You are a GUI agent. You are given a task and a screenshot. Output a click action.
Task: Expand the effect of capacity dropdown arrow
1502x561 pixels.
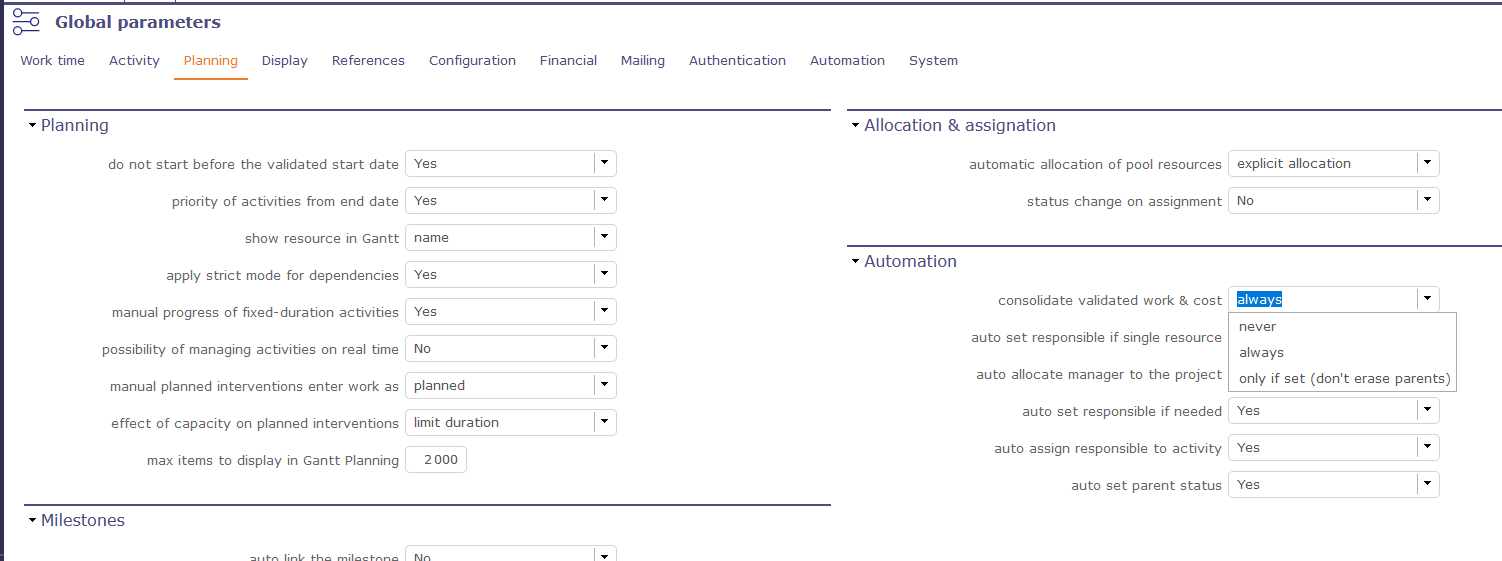coord(604,423)
